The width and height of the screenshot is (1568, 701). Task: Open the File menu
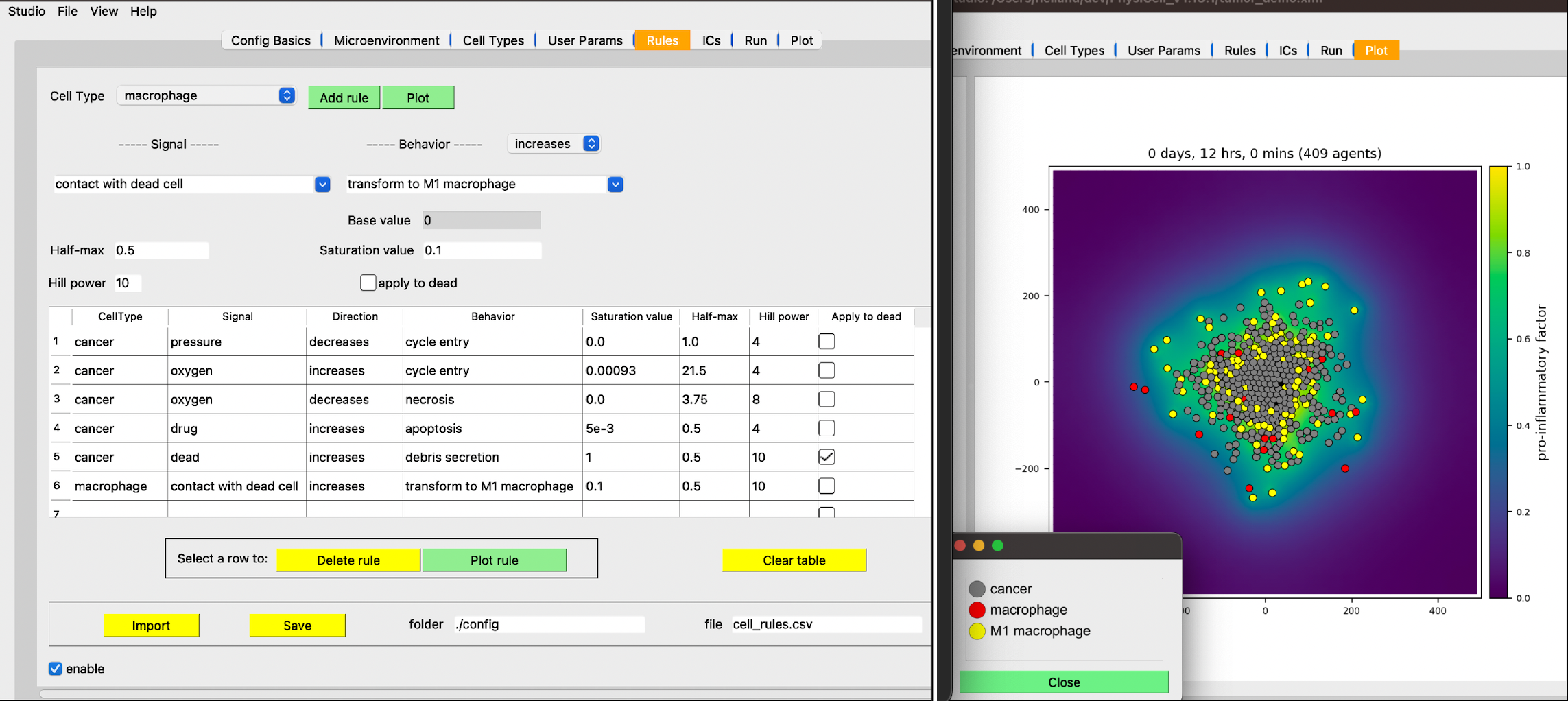tap(67, 11)
